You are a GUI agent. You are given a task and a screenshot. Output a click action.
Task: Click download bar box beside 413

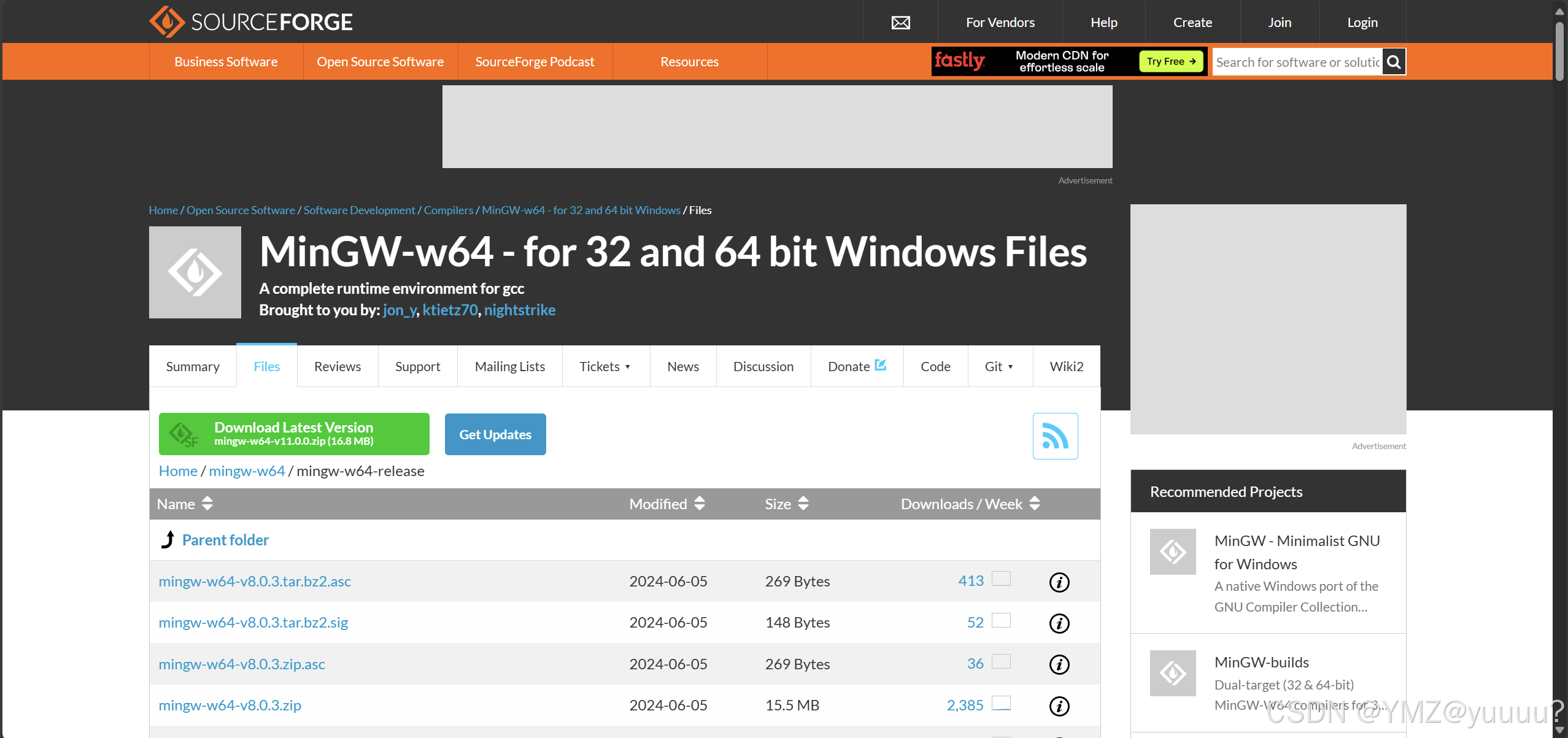[1001, 579]
